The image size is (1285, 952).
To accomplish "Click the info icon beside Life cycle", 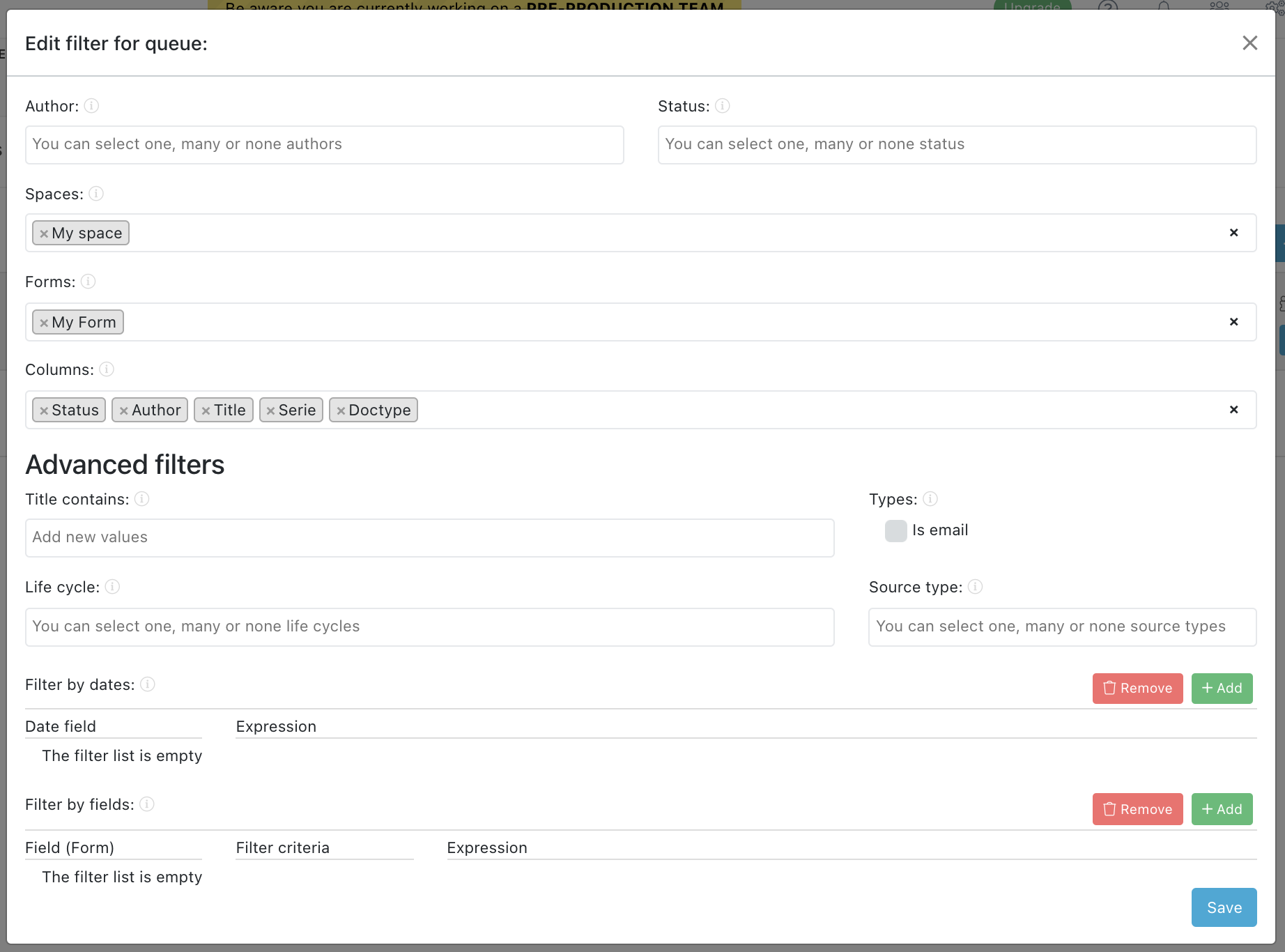I will (x=112, y=587).
